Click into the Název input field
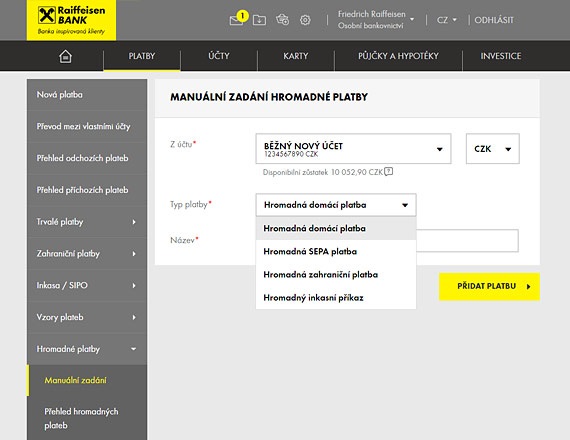 click(x=467, y=240)
